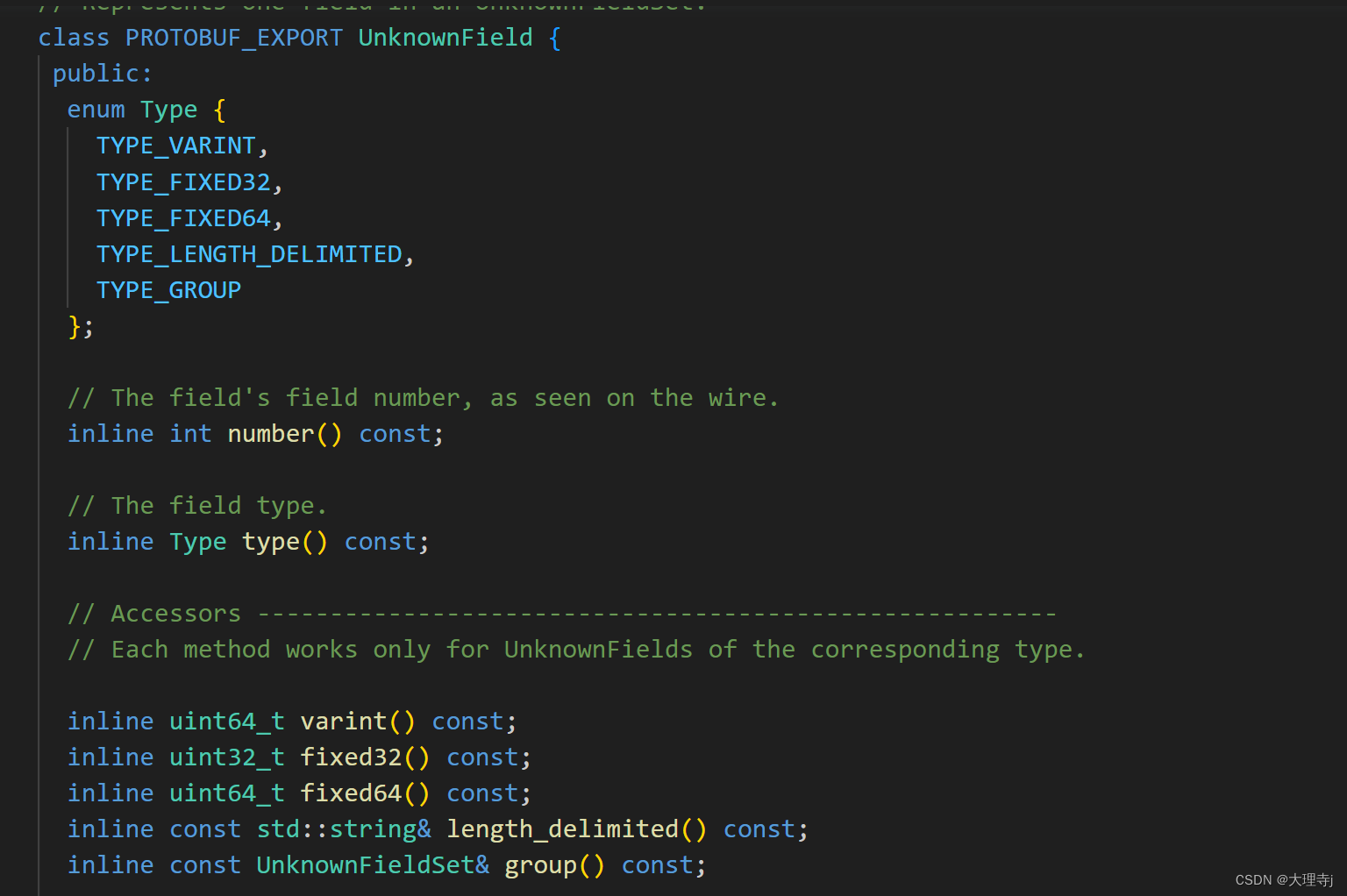Click the public: access specifier
This screenshot has width=1347, height=896.
click(x=103, y=74)
